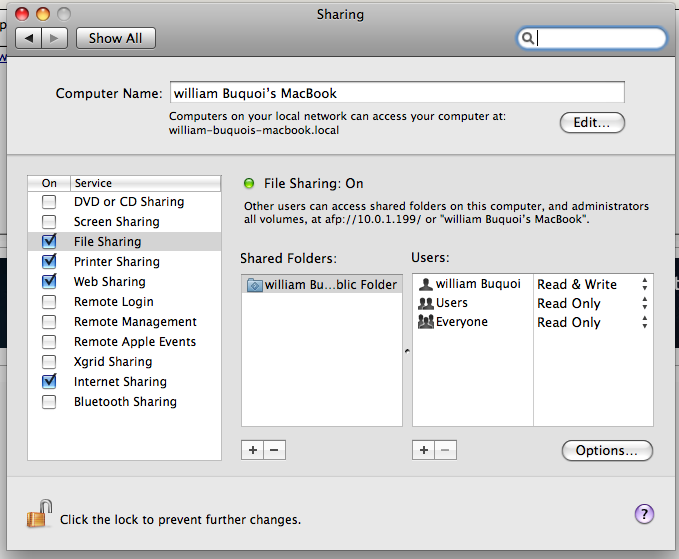Disable the Web Sharing checkbox
679x559 pixels.
tap(49, 281)
